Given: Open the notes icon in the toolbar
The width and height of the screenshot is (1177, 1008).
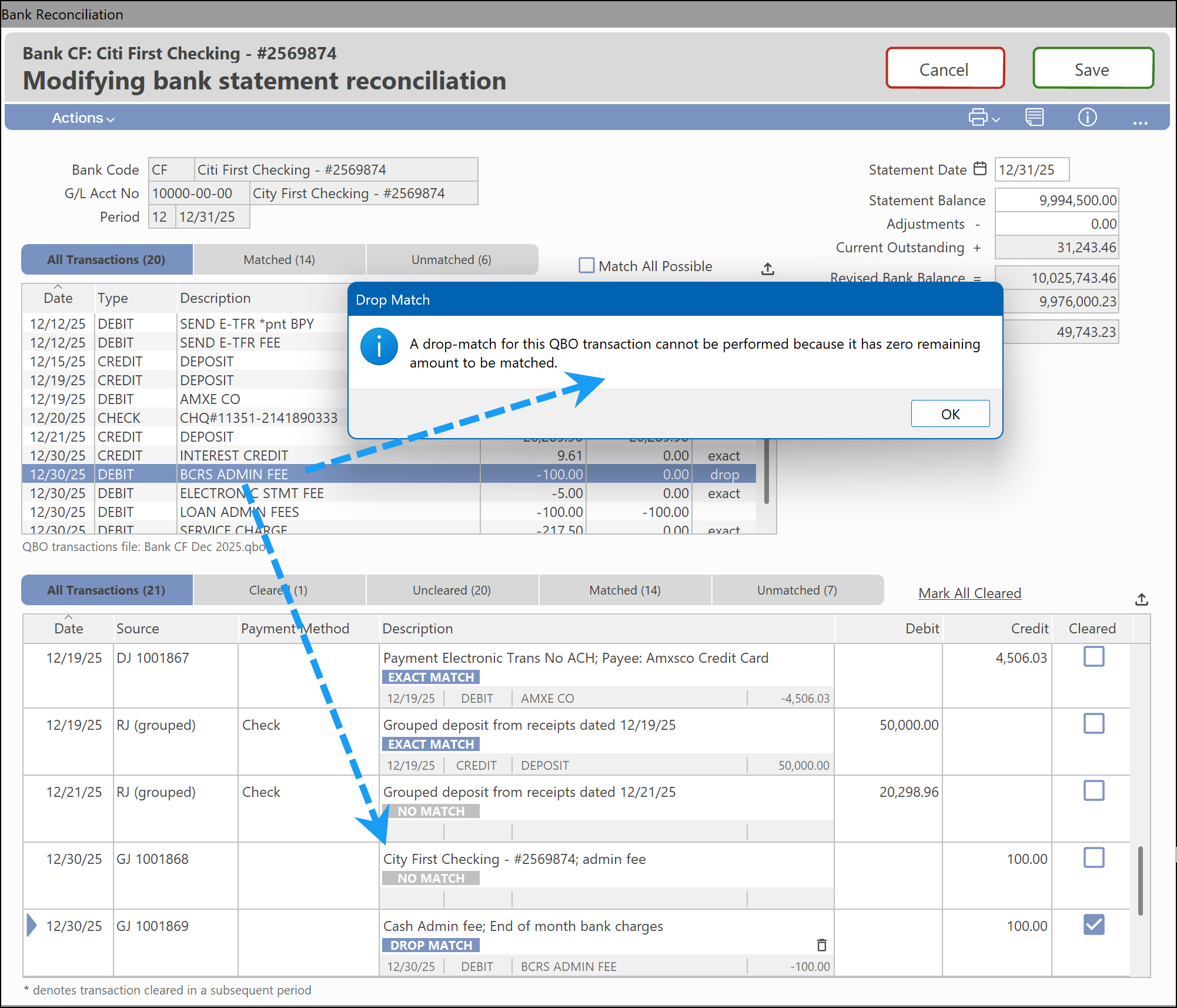Looking at the screenshot, I should tap(1034, 117).
